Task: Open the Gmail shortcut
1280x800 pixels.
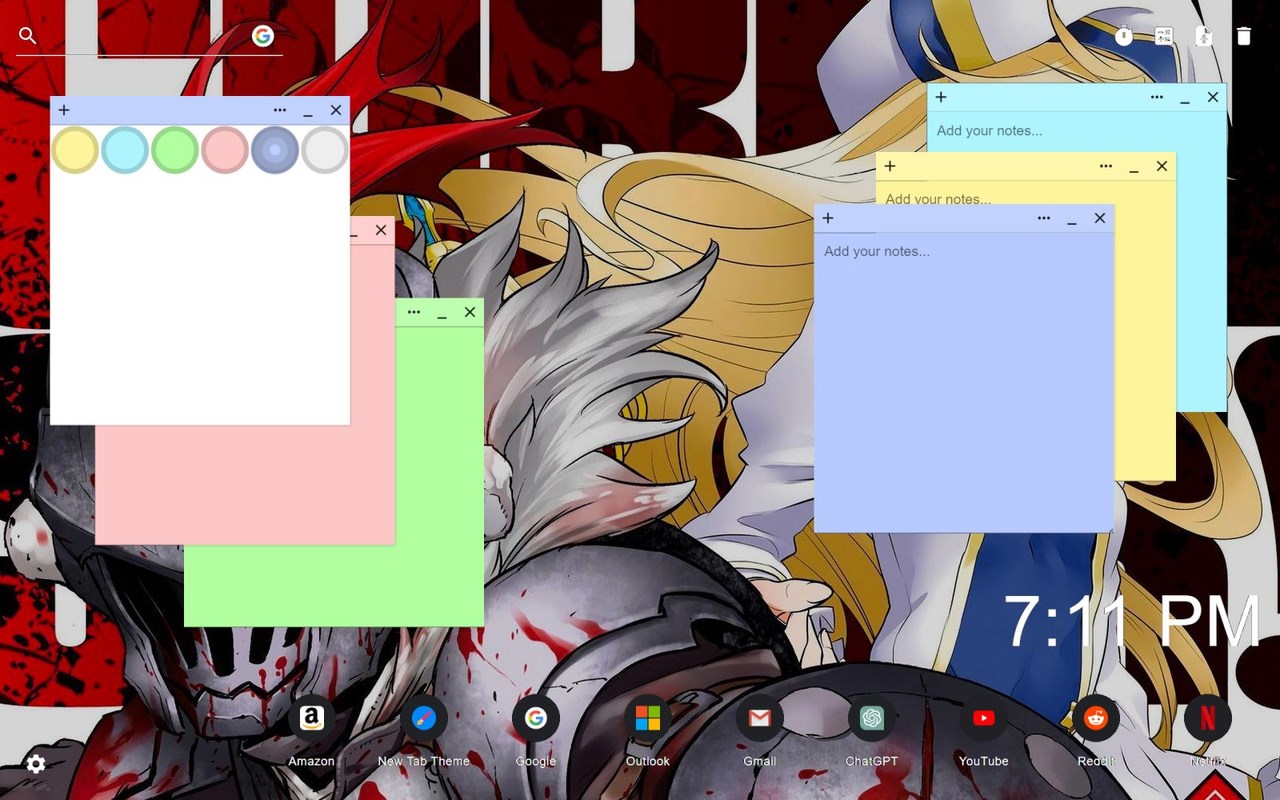Action: [760, 718]
